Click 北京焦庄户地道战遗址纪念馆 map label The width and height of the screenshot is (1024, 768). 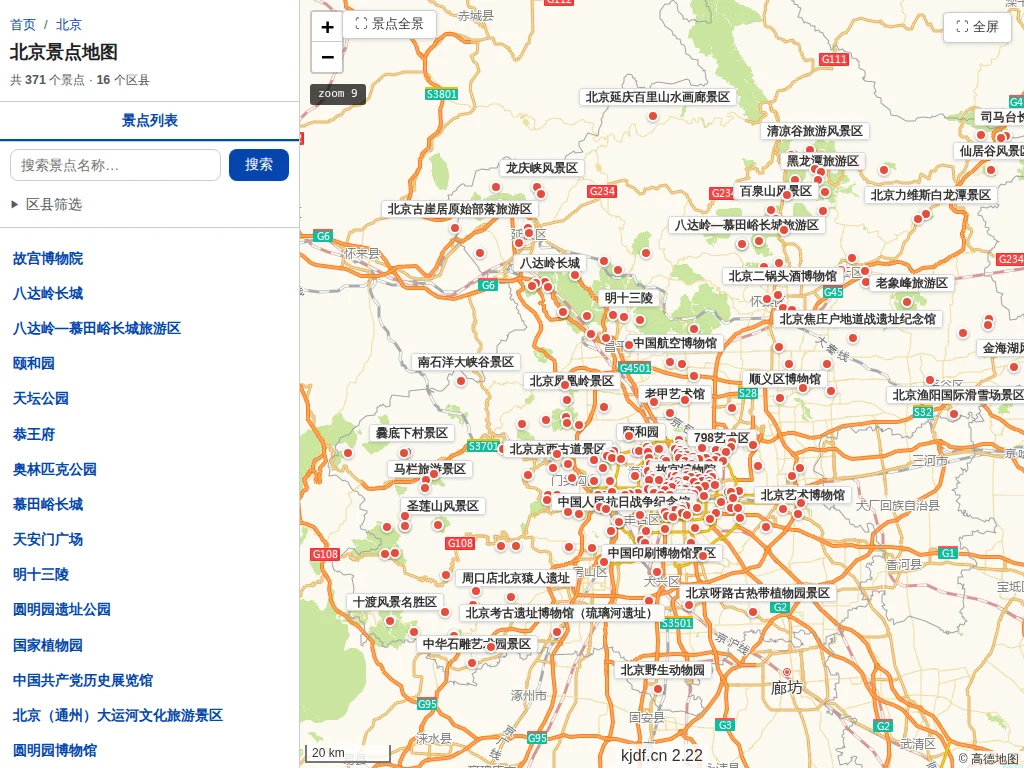(x=857, y=319)
